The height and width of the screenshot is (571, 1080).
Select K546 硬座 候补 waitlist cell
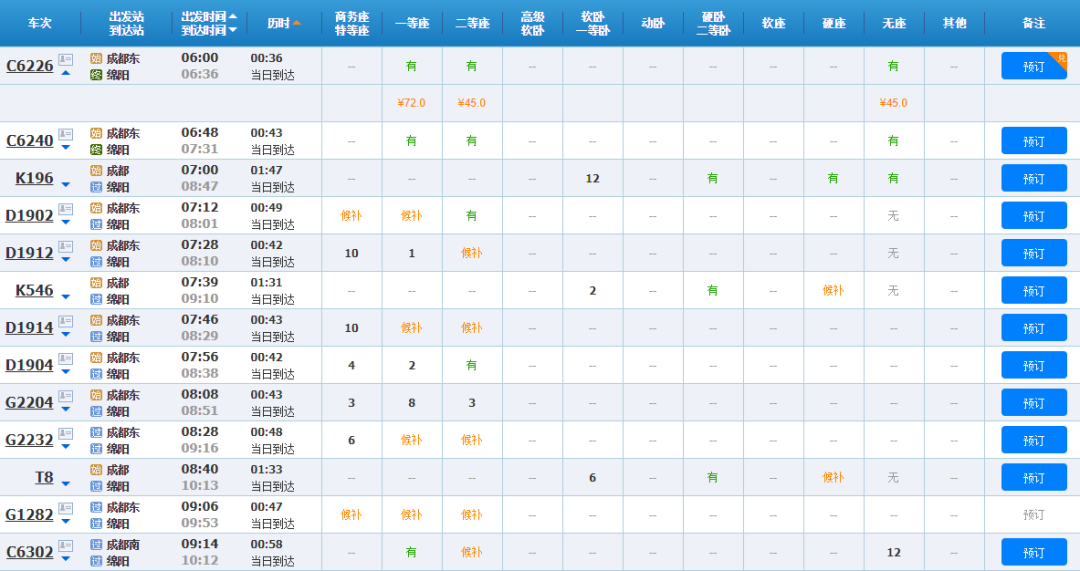[833, 291]
